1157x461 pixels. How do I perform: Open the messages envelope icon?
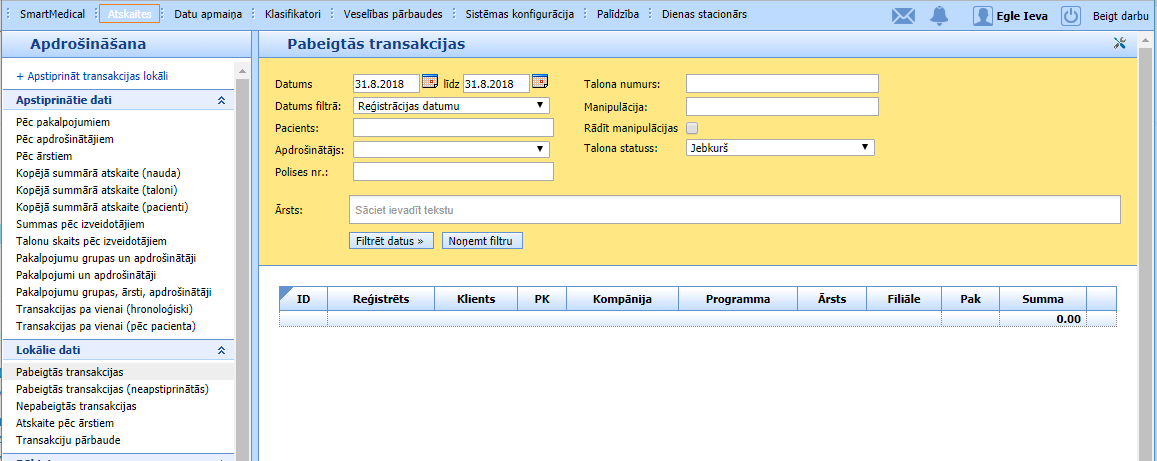pyautogui.click(x=903, y=15)
